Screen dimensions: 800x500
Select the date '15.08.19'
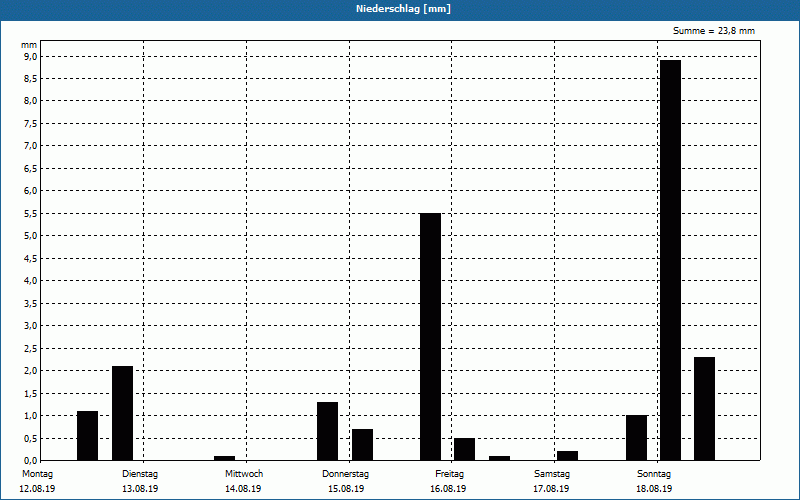[346, 489]
